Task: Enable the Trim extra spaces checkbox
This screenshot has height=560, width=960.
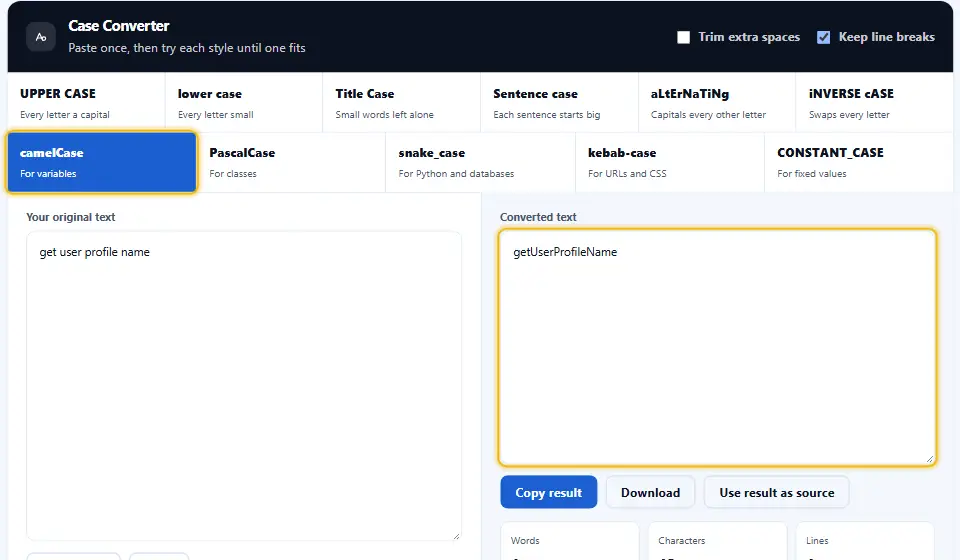Action: click(683, 37)
